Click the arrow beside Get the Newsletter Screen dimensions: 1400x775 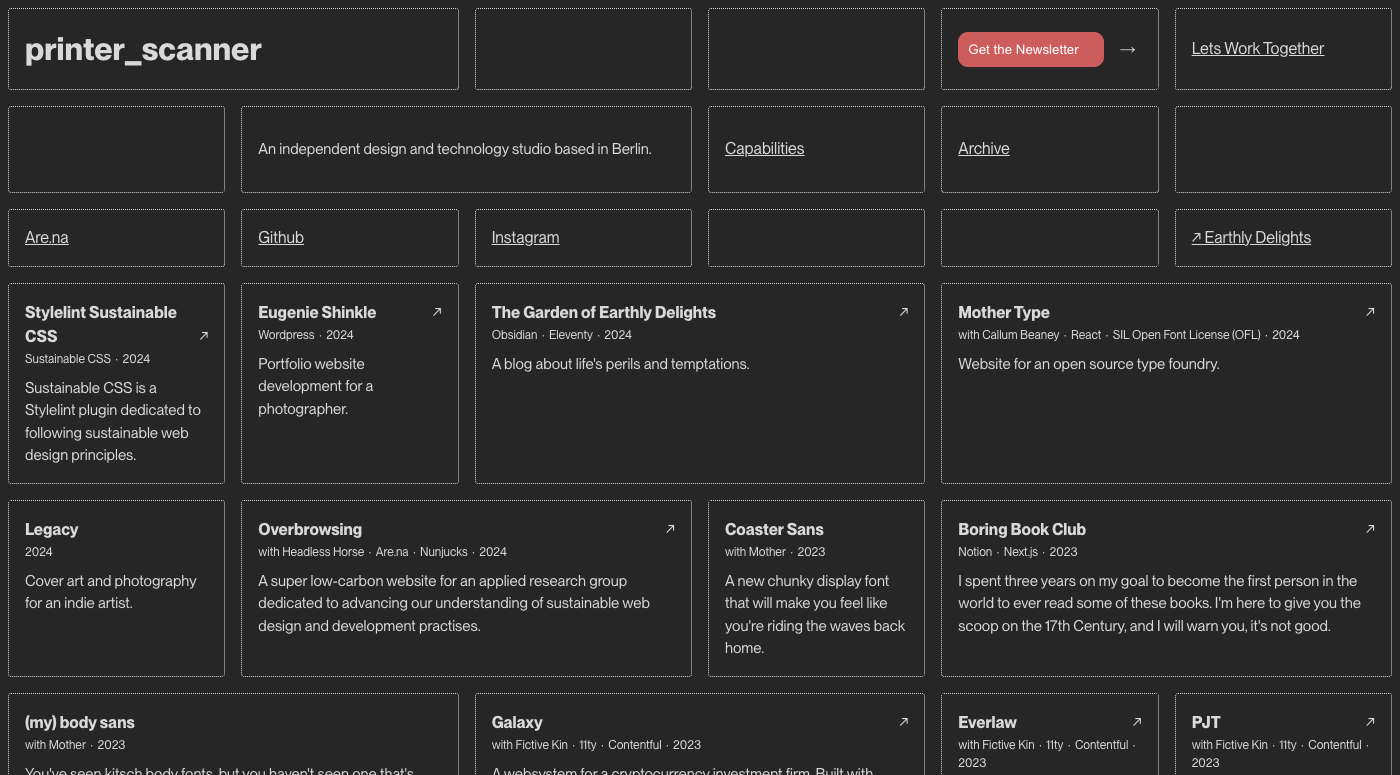[x=1128, y=48]
